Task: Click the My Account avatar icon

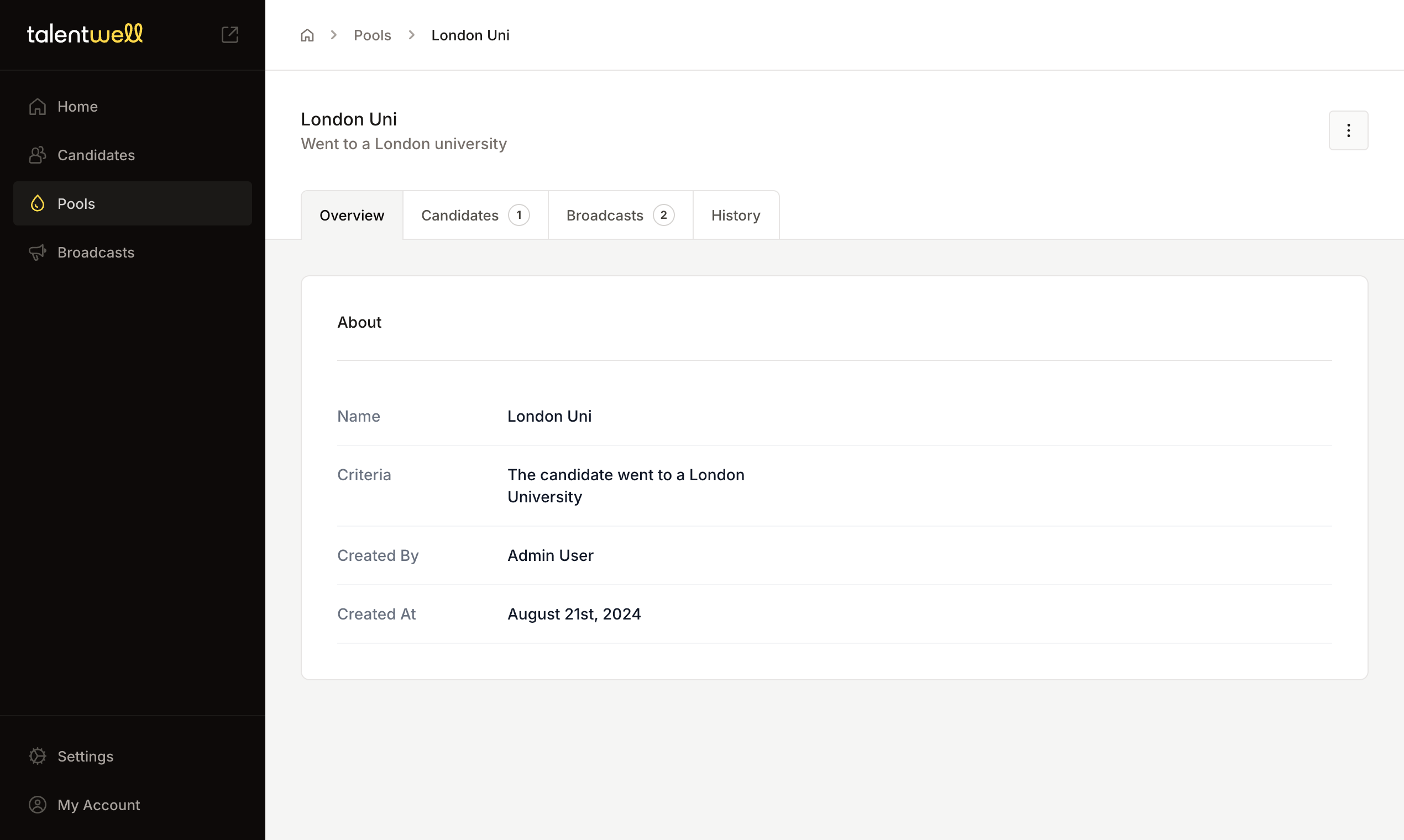Action: [x=38, y=804]
